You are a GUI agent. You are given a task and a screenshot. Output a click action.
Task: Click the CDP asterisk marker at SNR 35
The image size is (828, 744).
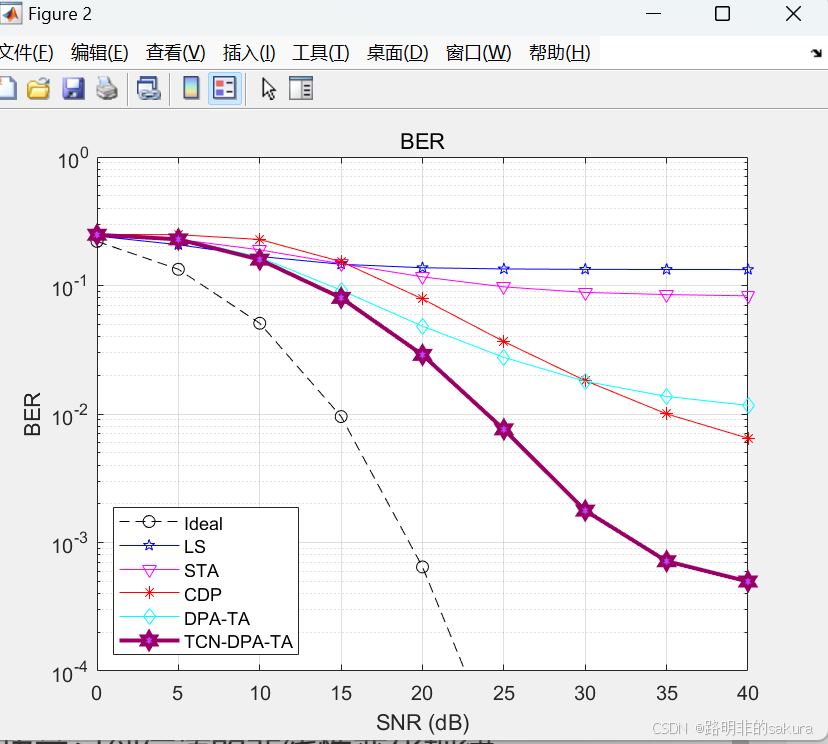pyautogui.click(x=666, y=413)
